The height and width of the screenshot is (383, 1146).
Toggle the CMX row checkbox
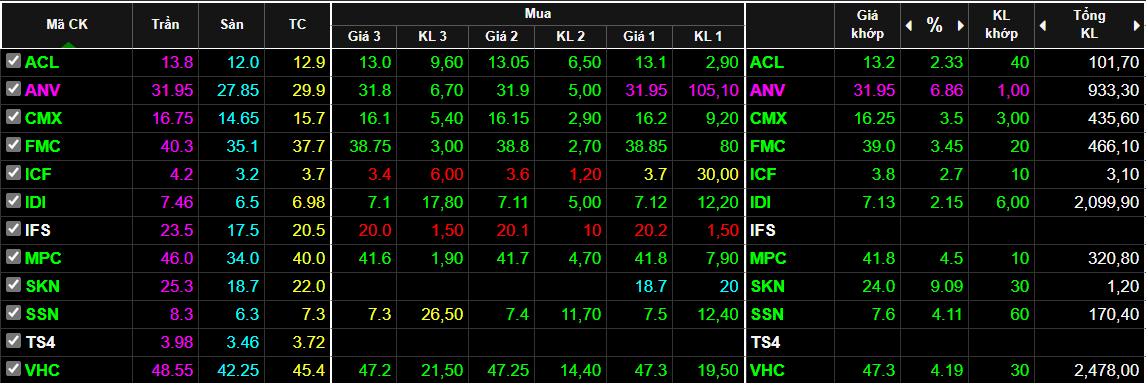point(12,118)
